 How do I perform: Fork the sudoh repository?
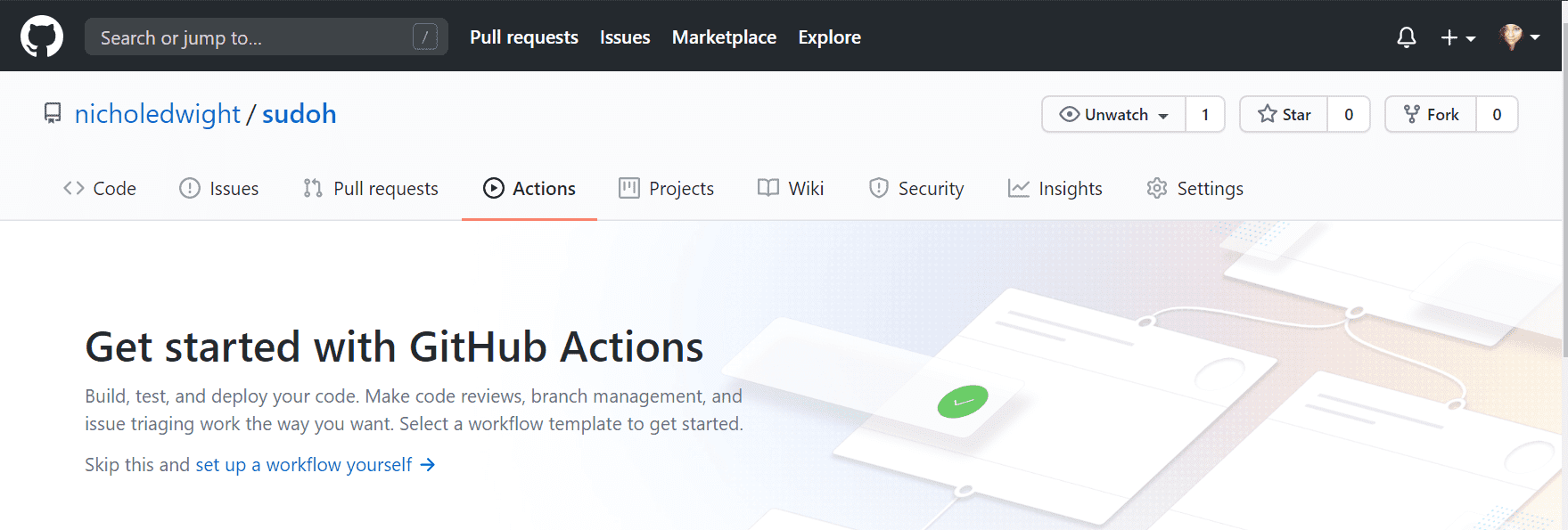point(1431,114)
